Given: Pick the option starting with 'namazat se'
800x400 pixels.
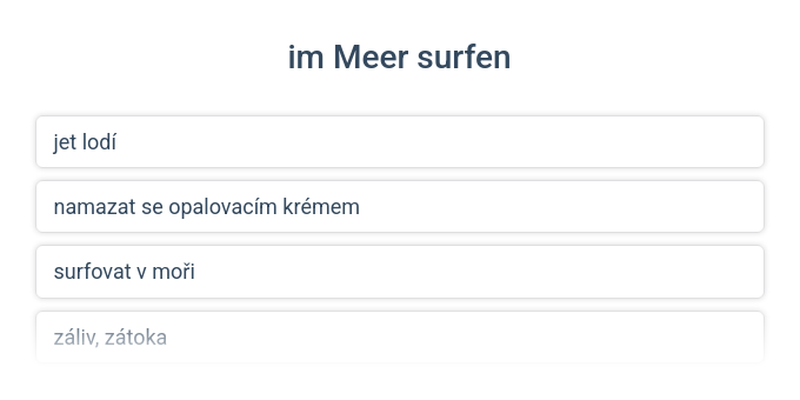Looking at the screenshot, I should [x=400, y=207].
